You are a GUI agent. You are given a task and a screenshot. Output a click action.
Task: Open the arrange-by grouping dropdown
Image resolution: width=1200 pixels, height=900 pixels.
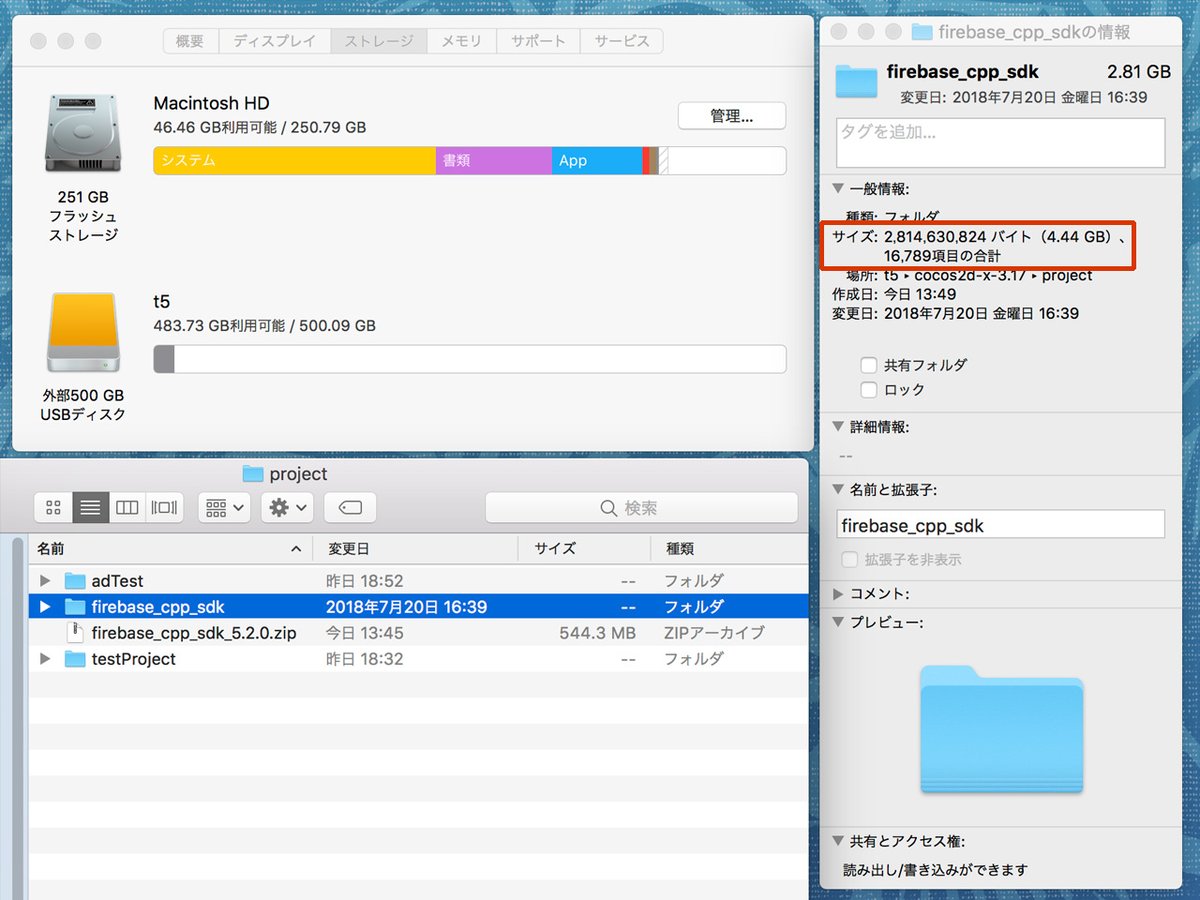click(x=224, y=508)
